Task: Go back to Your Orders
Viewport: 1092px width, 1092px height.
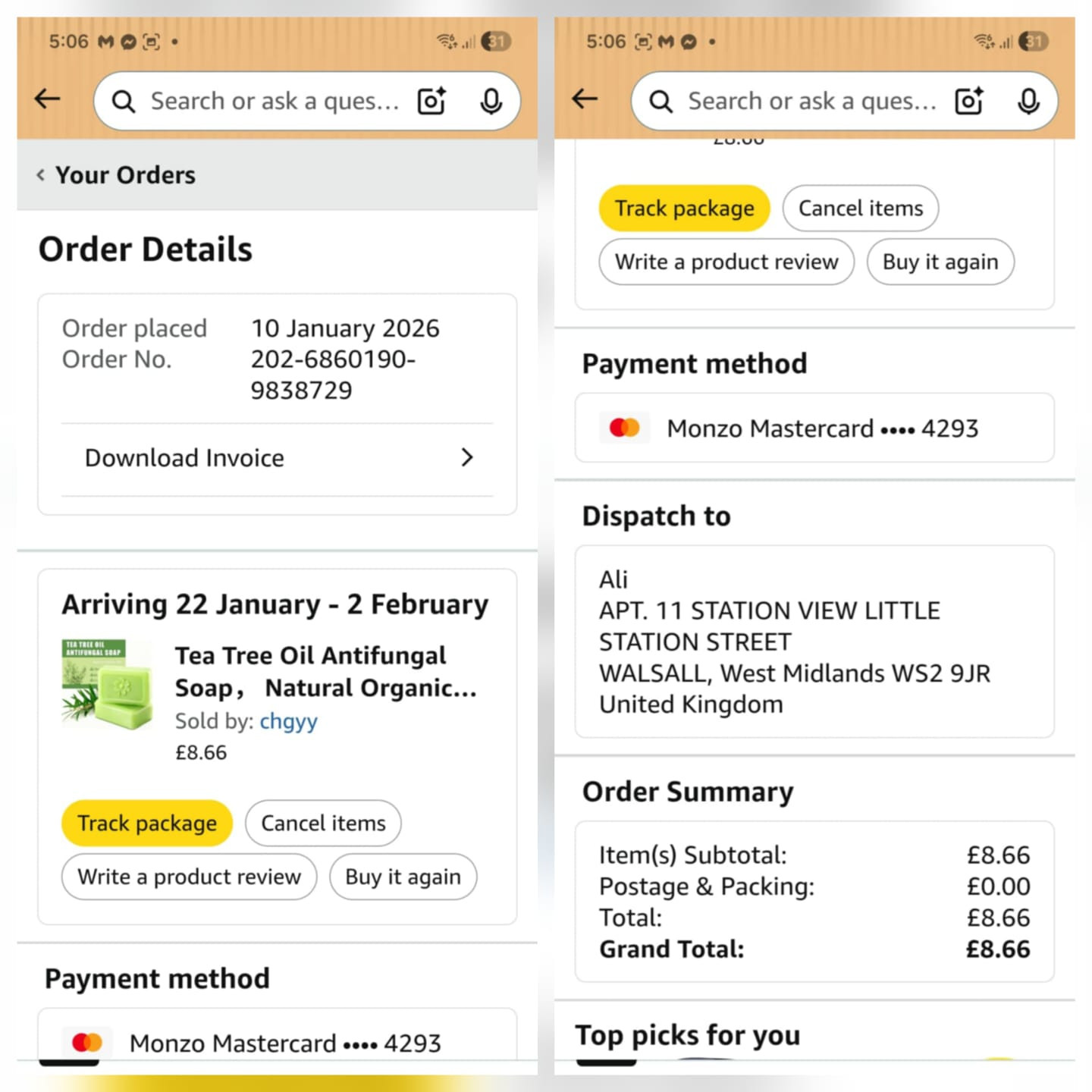Action: (118, 175)
